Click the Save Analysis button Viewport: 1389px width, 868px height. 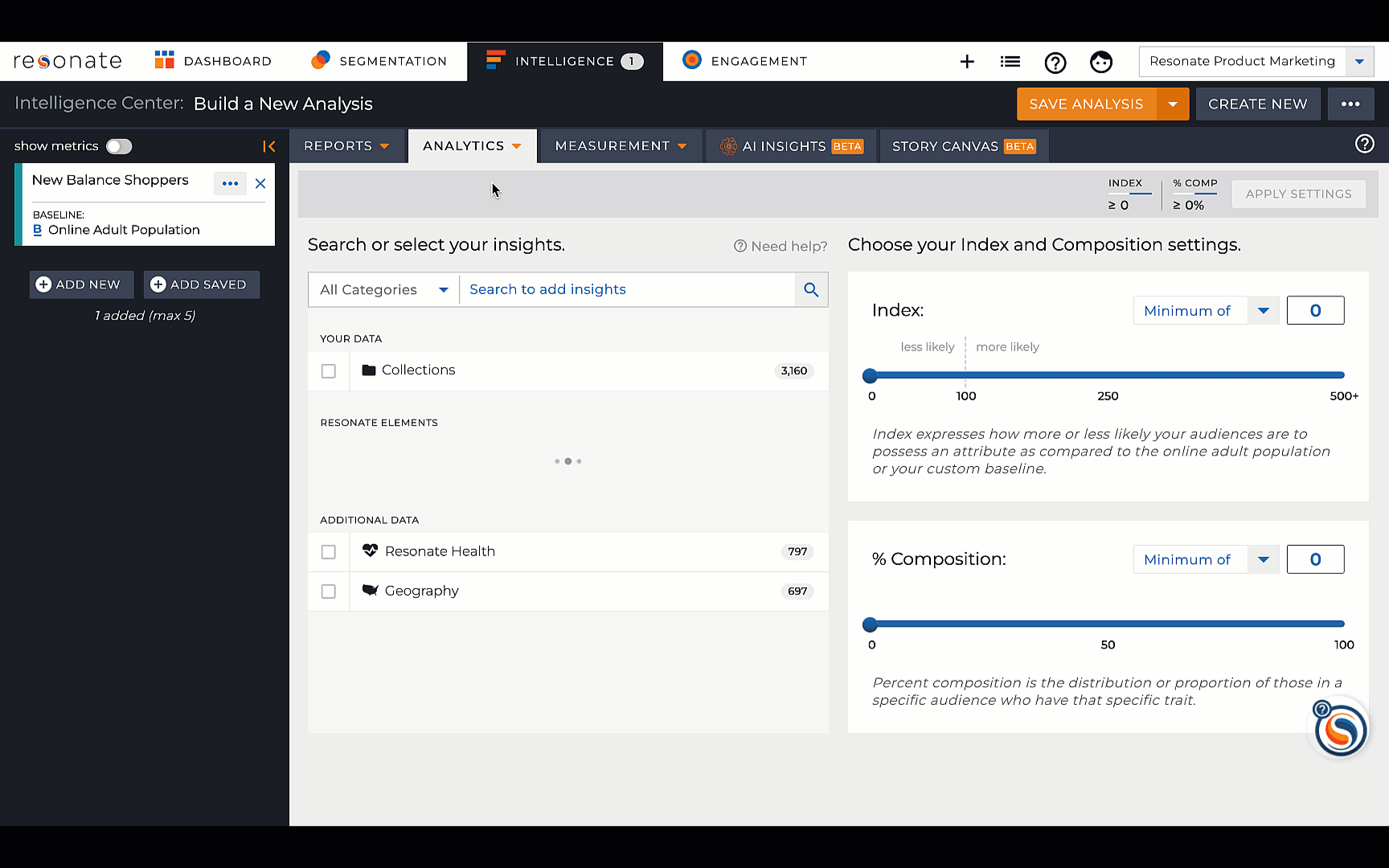click(x=1086, y=104)
